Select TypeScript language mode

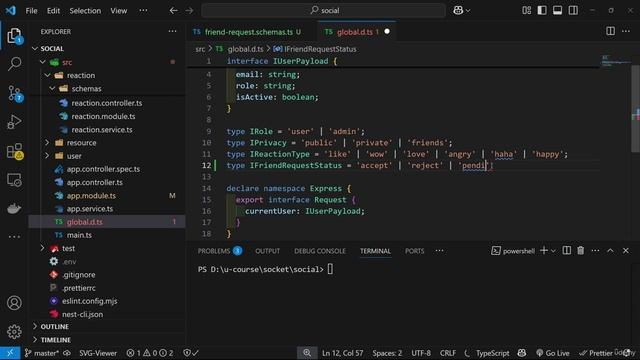point(492,353)
